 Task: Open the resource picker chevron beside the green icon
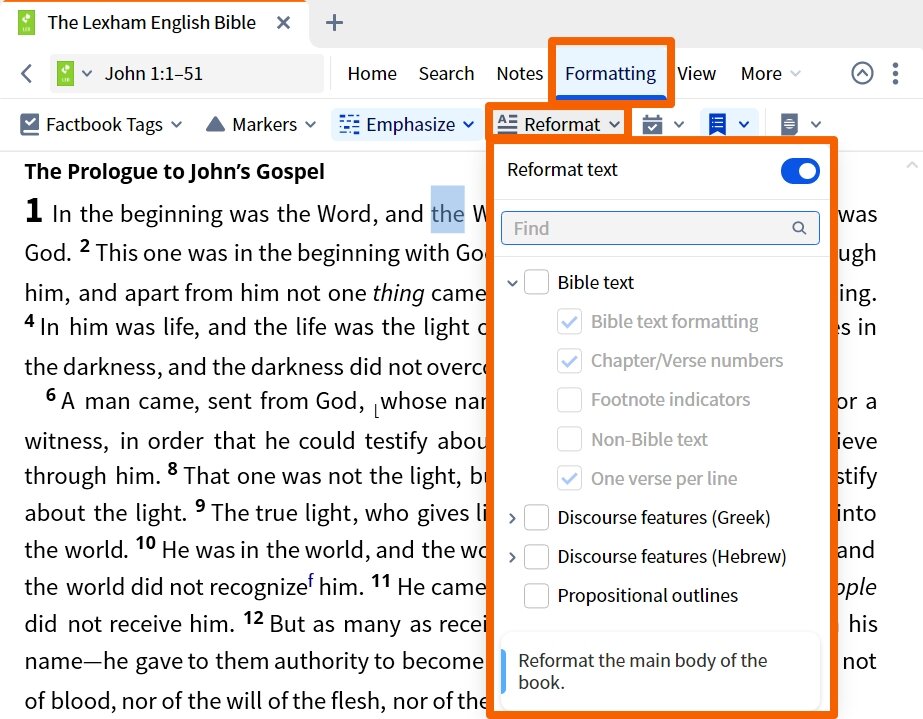pos(87,74)
